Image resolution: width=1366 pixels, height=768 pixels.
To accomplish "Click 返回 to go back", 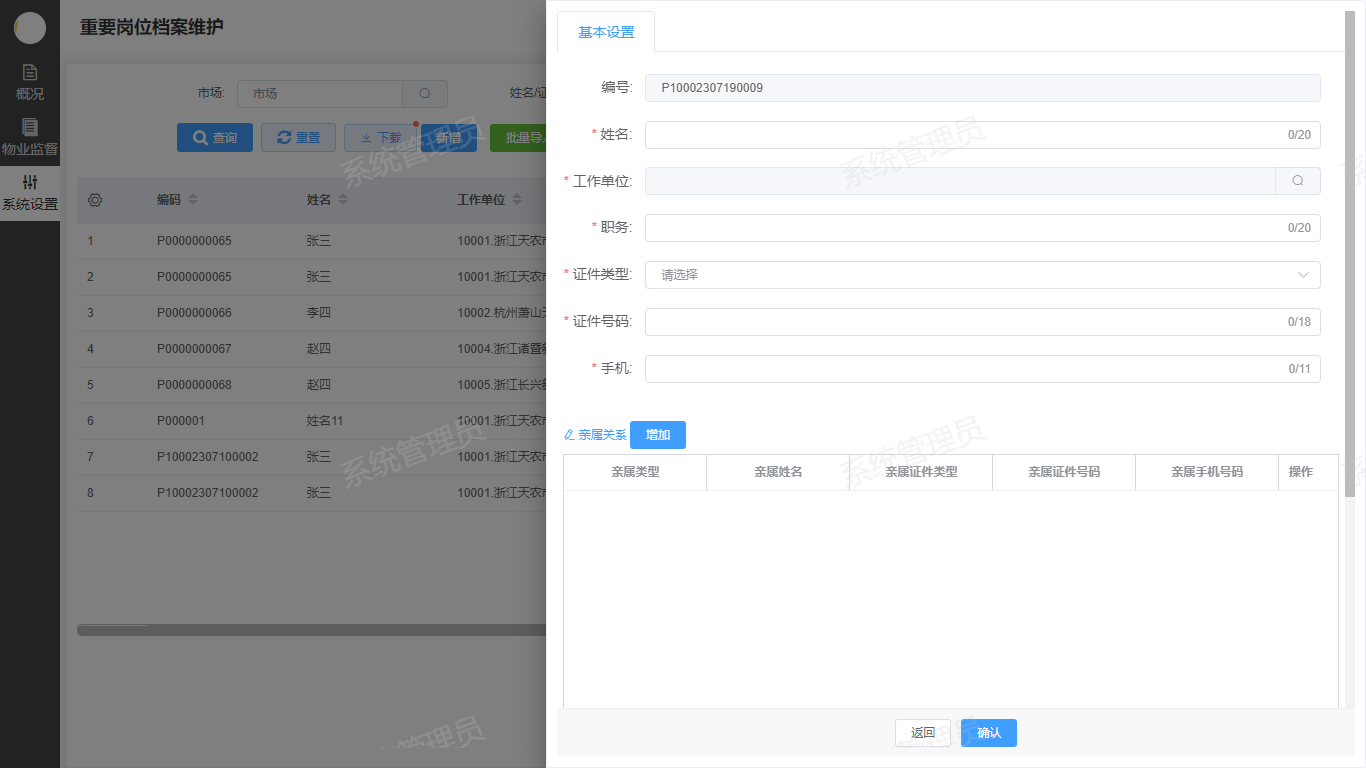I will tap(922, 733).
